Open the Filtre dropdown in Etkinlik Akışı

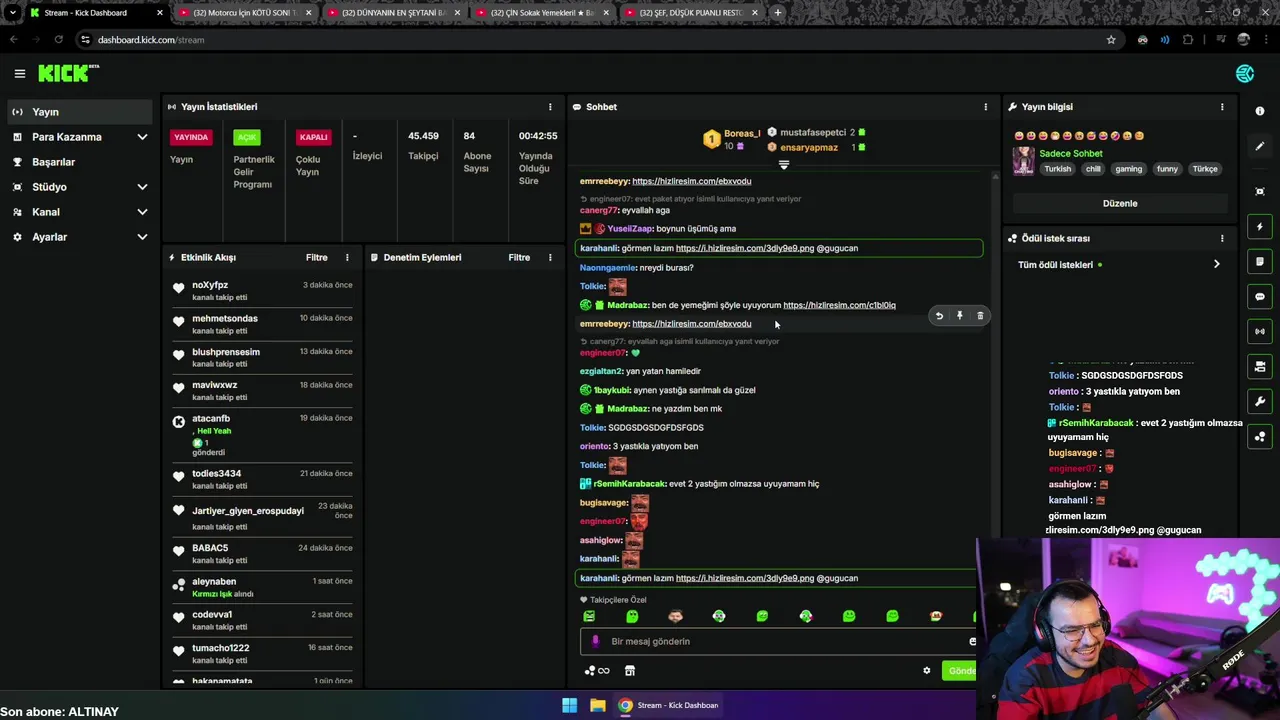pyautogui.click(x=317, y=257)
